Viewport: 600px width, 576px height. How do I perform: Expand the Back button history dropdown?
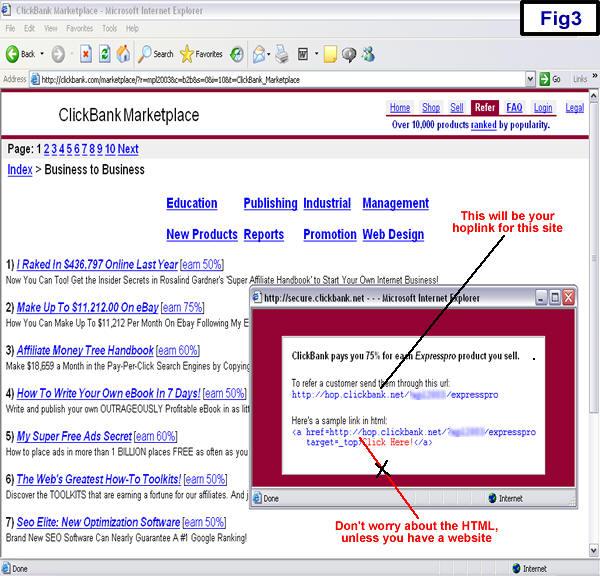[42, 54]
